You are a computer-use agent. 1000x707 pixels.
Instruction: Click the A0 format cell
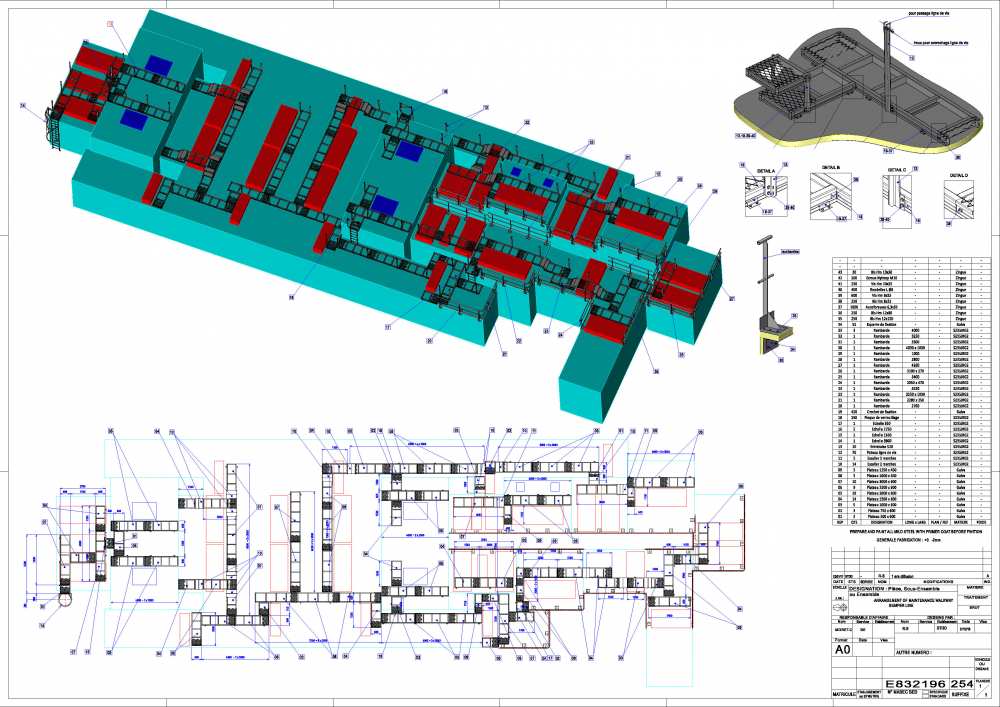[842, 649]
